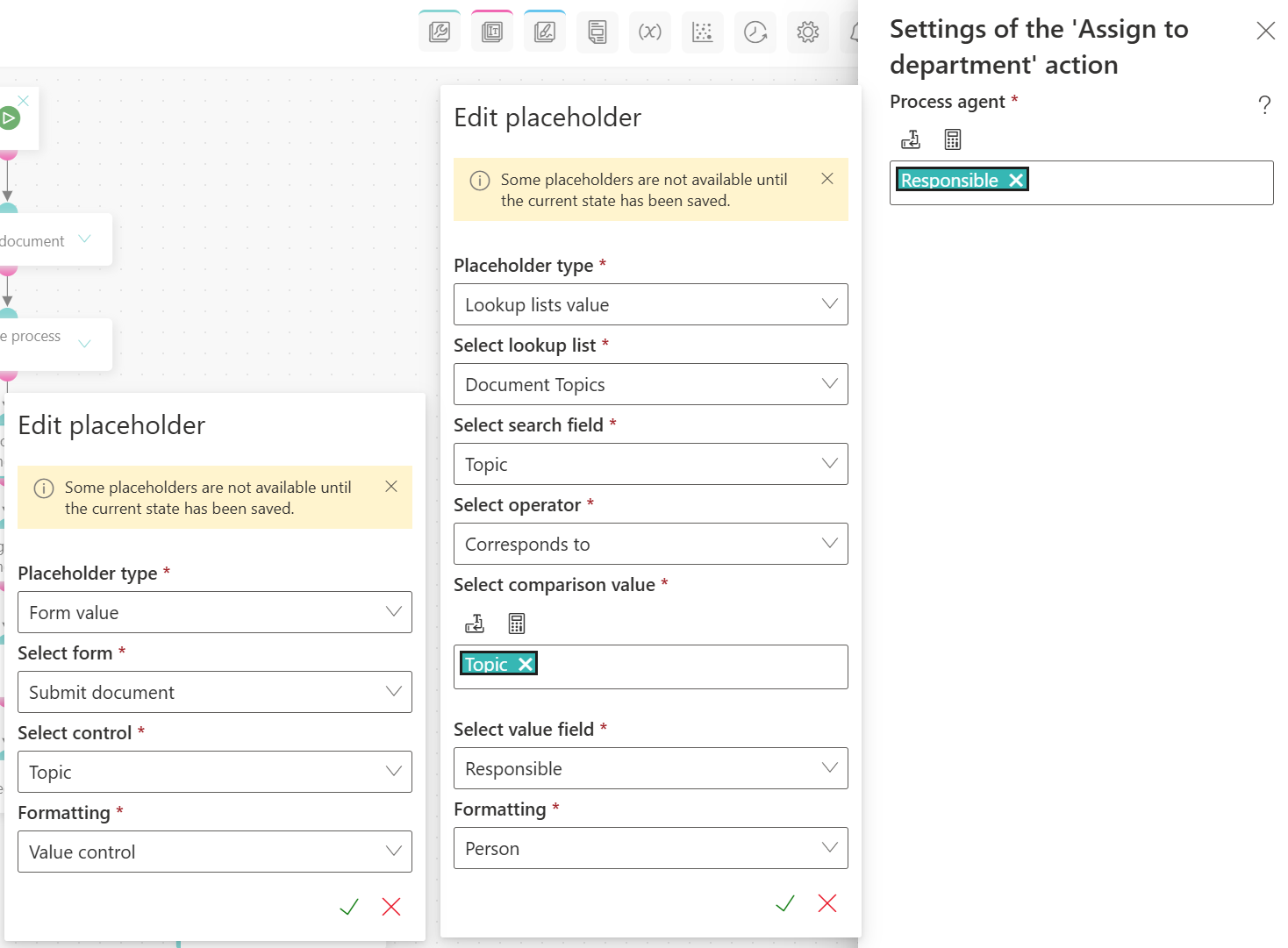Click inside the Process agent input field
1288x948 pixels.
[x=1149, y=182]
